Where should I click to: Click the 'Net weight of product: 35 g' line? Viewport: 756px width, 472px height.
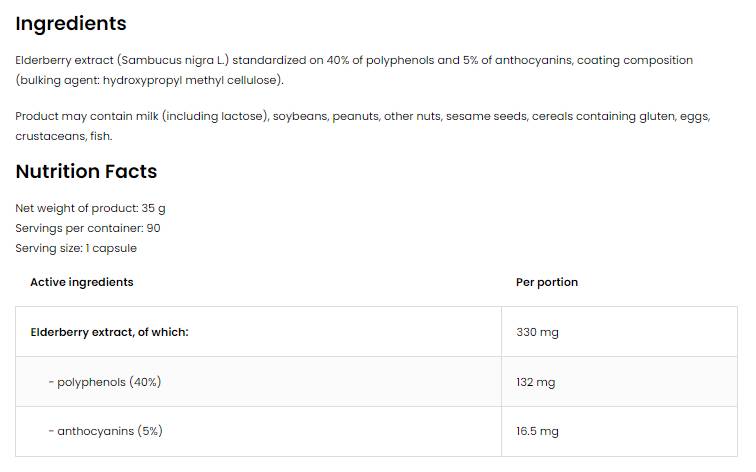point(90,208)
